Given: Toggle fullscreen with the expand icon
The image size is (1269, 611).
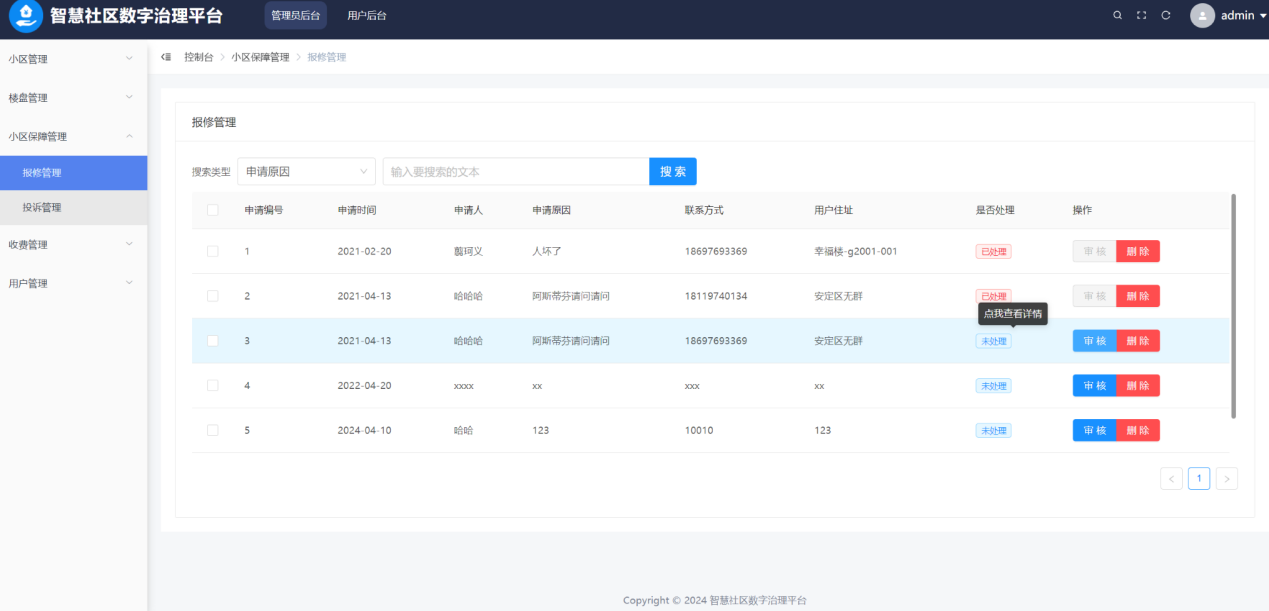Looking at the screenshot, I should tap(1141, 15).
